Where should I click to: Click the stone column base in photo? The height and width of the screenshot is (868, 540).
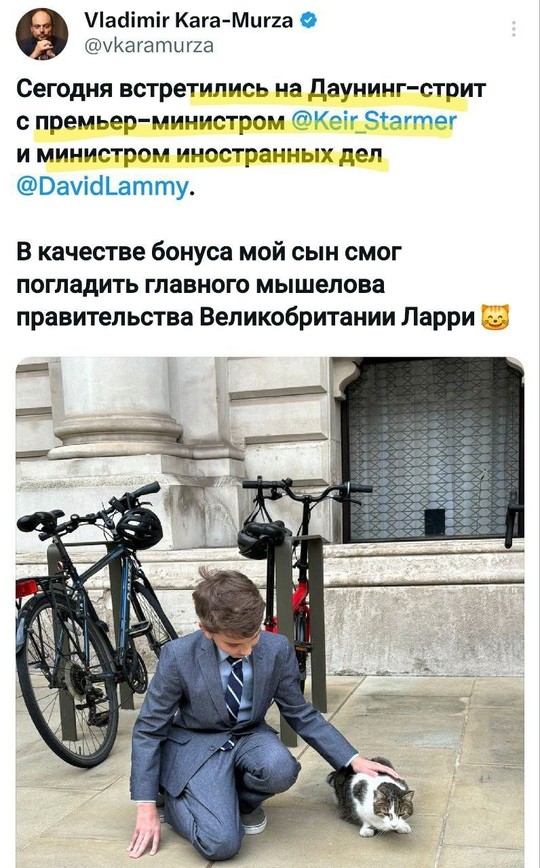(x=116, y=437)
